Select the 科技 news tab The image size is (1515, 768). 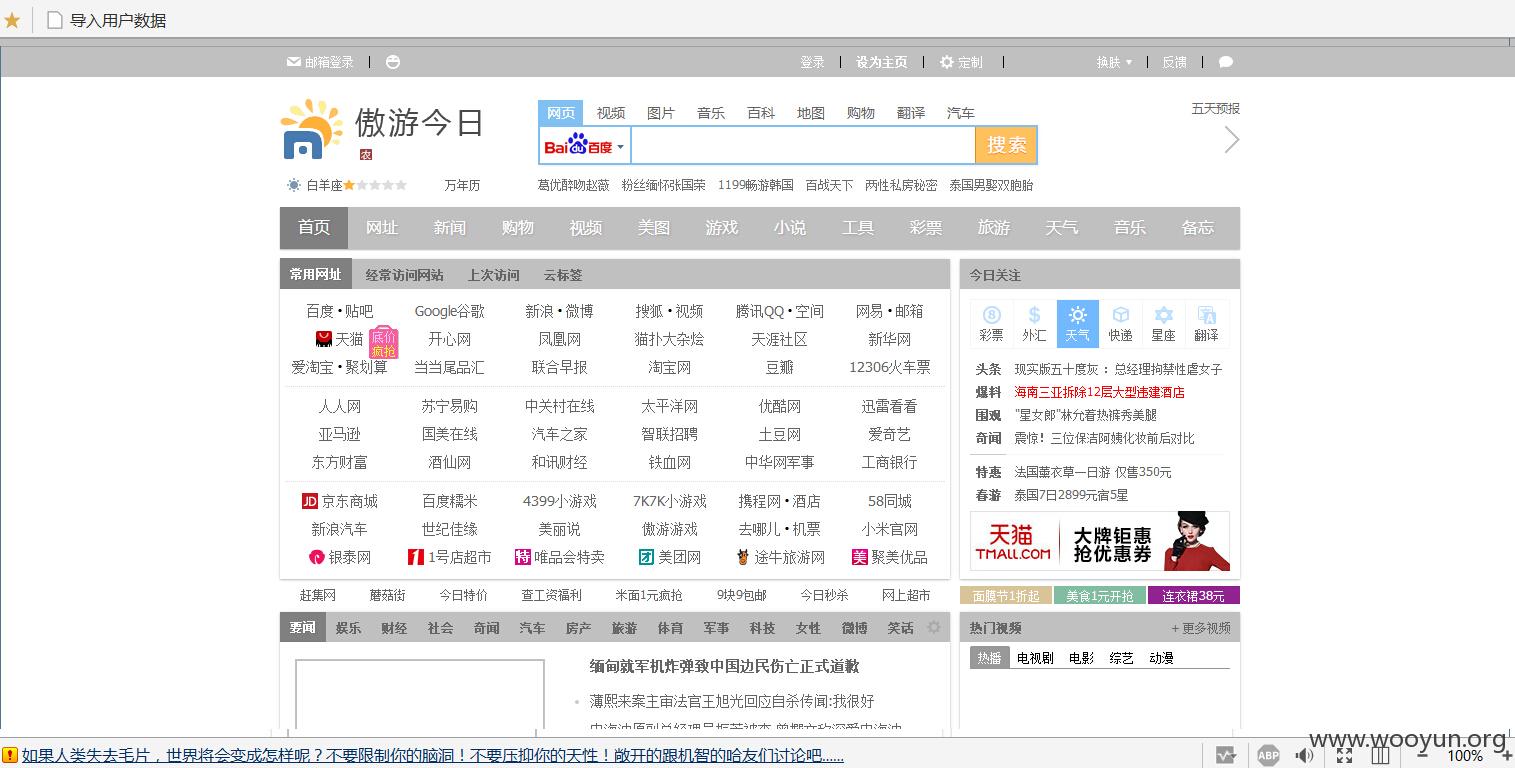(762, 628)
